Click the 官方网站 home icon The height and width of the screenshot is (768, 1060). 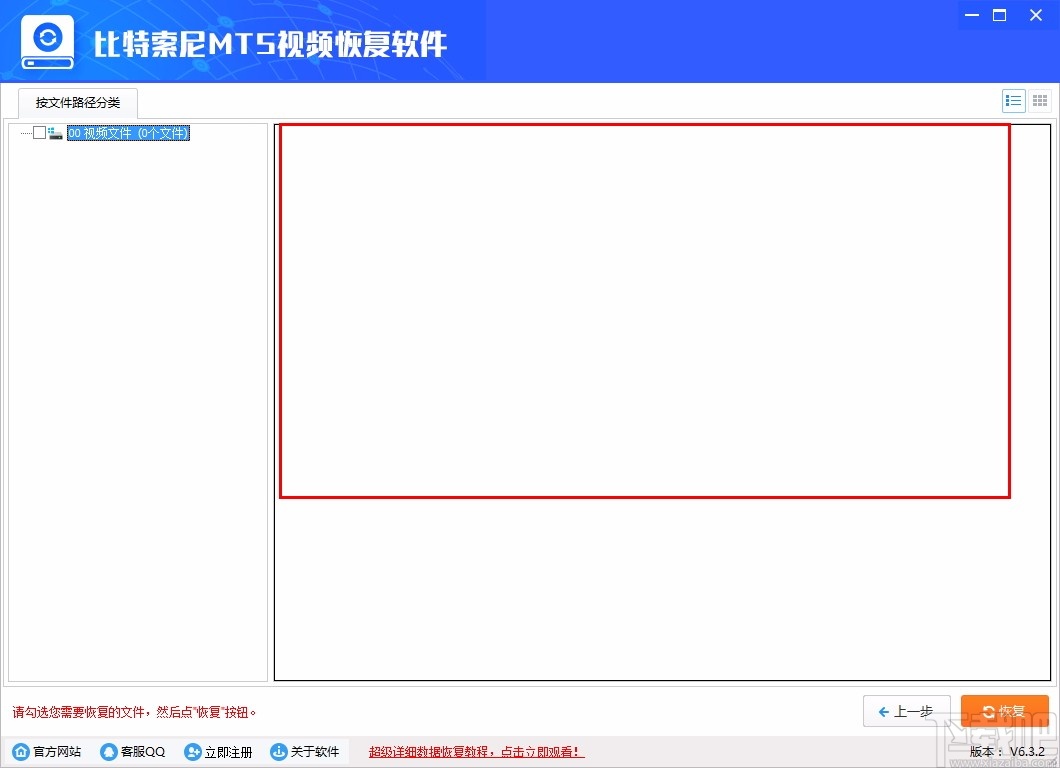pos(21,751)
